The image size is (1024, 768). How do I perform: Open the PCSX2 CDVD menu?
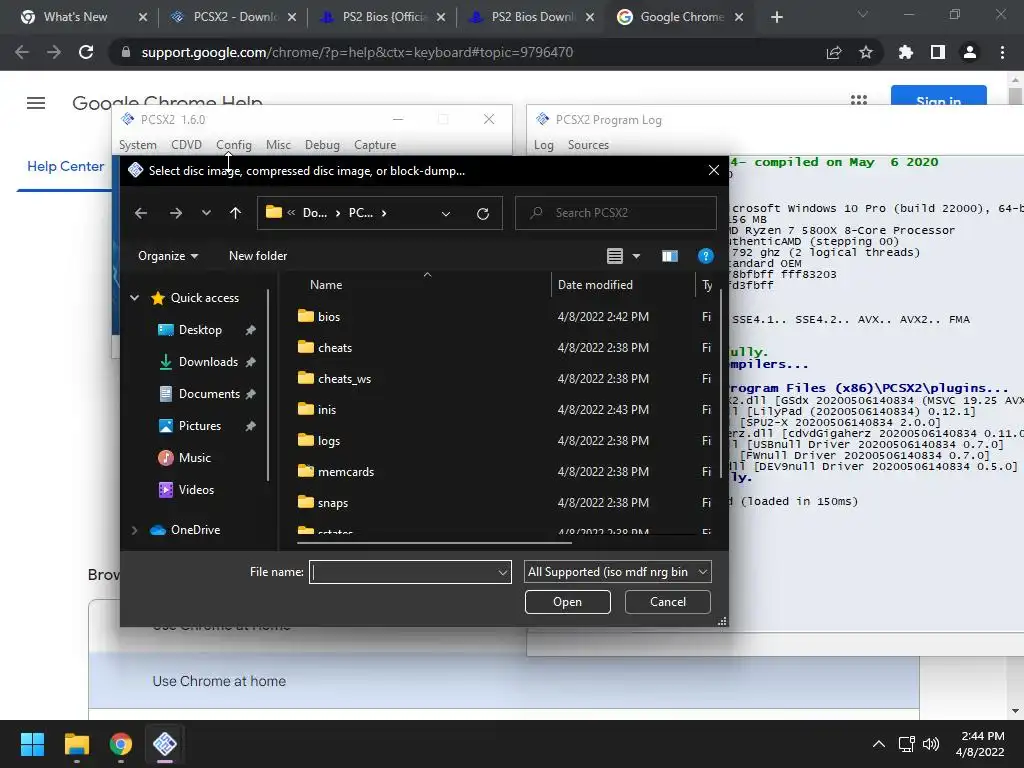(186, 145)
